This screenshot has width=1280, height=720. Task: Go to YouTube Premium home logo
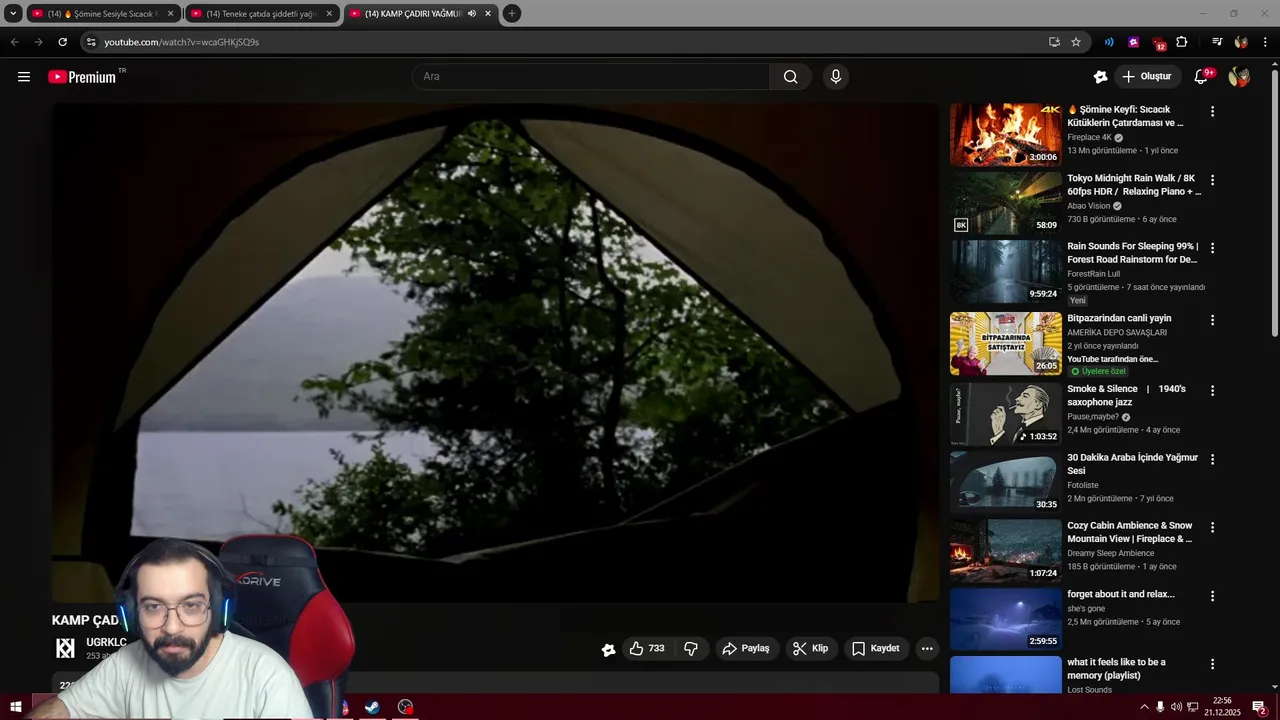[82, 77]
